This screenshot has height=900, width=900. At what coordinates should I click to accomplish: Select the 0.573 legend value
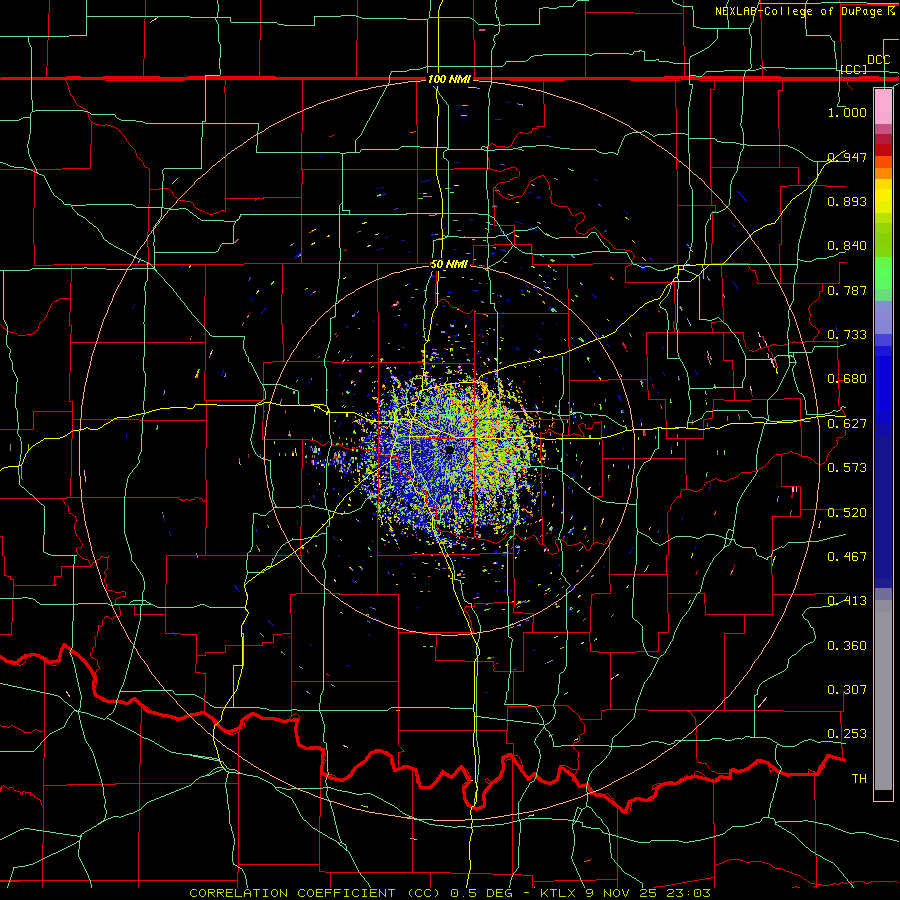pos(847,468)
